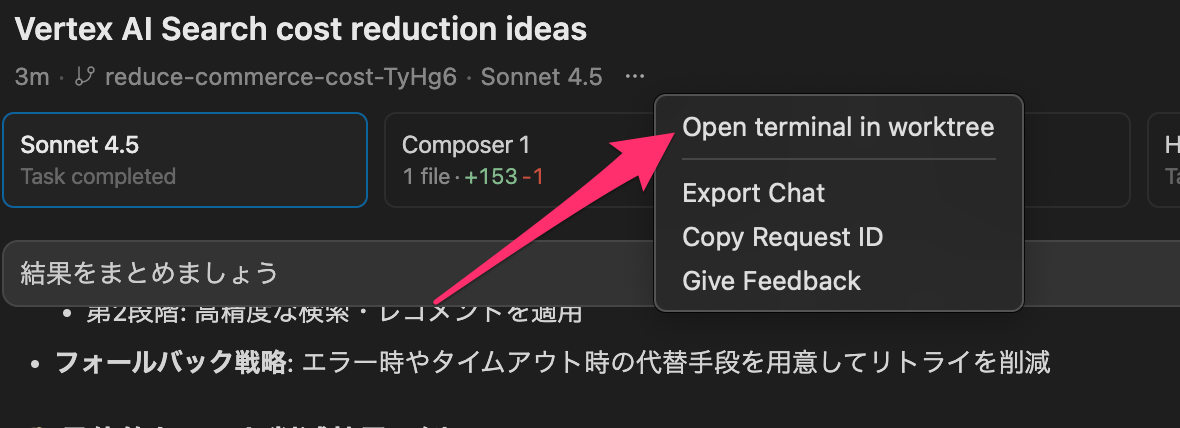Click the Sonnet 4.5 label in header subtitle

(x=541, y=77)
